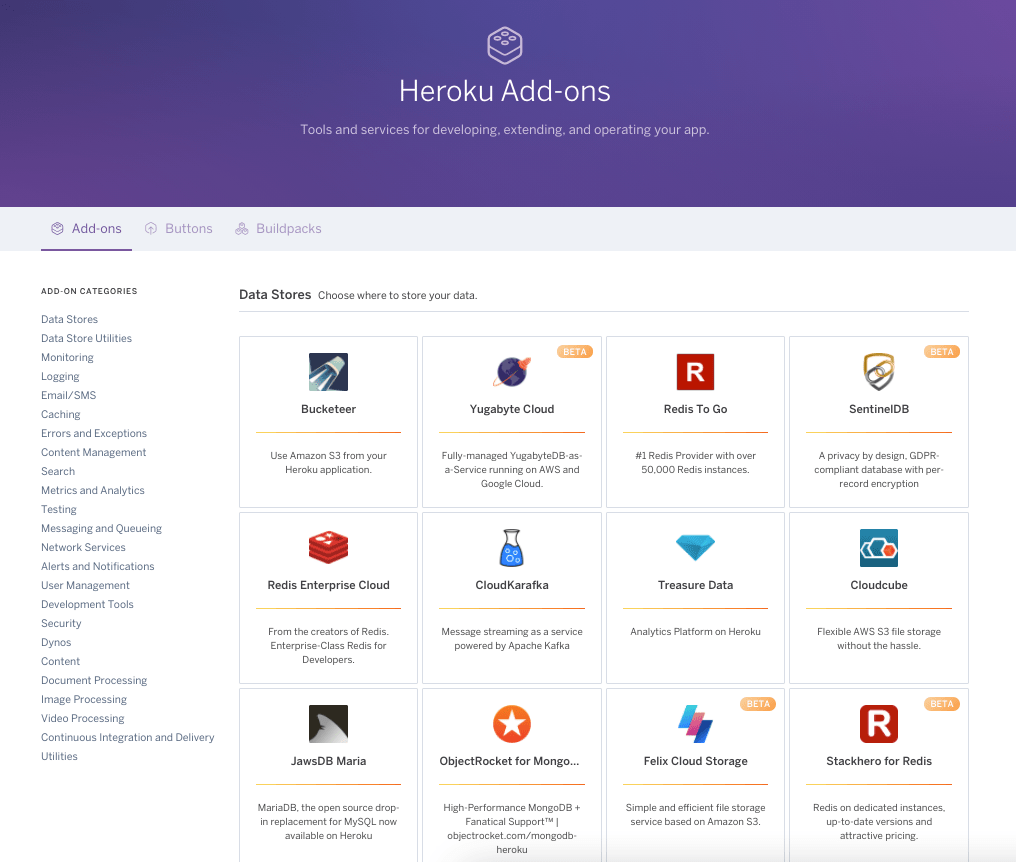Click the BETA badge on SentinelDB
This screenshot has width=1016, height=862.
pyautogui.click(x=941, y=352)
